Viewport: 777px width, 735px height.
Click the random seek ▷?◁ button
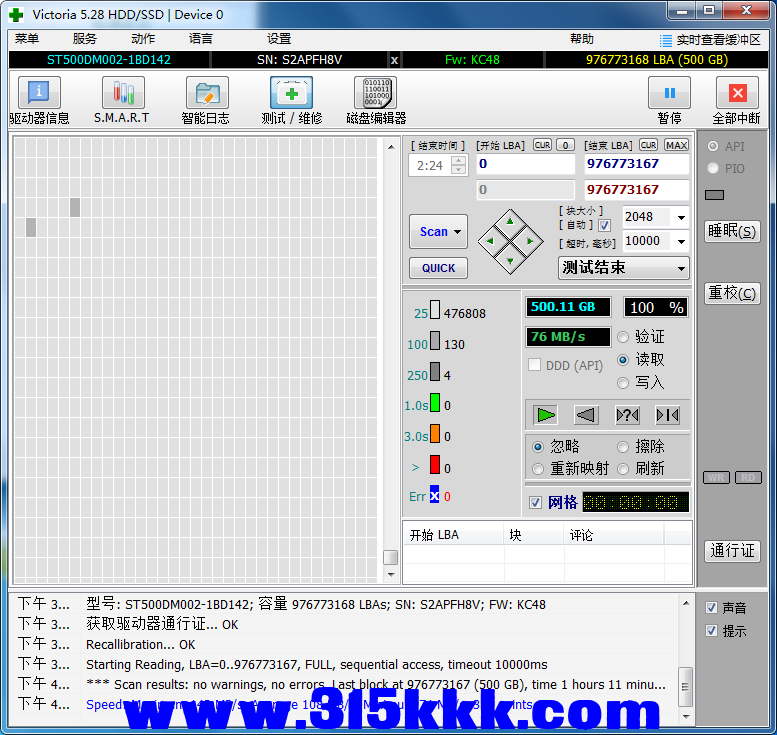[627, 415]
